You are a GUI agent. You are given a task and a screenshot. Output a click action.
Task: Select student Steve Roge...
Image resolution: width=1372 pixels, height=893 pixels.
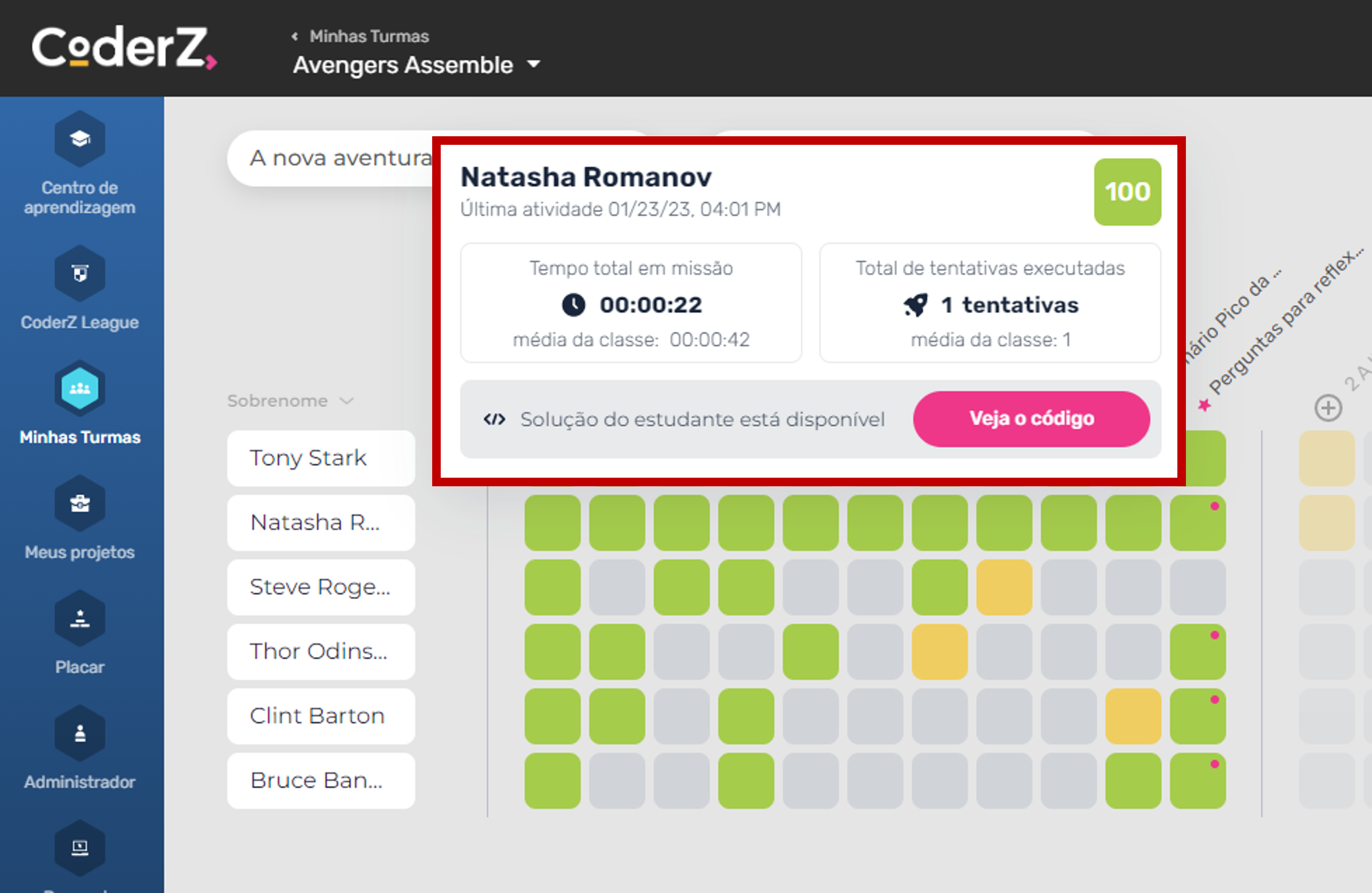point(320,587)
